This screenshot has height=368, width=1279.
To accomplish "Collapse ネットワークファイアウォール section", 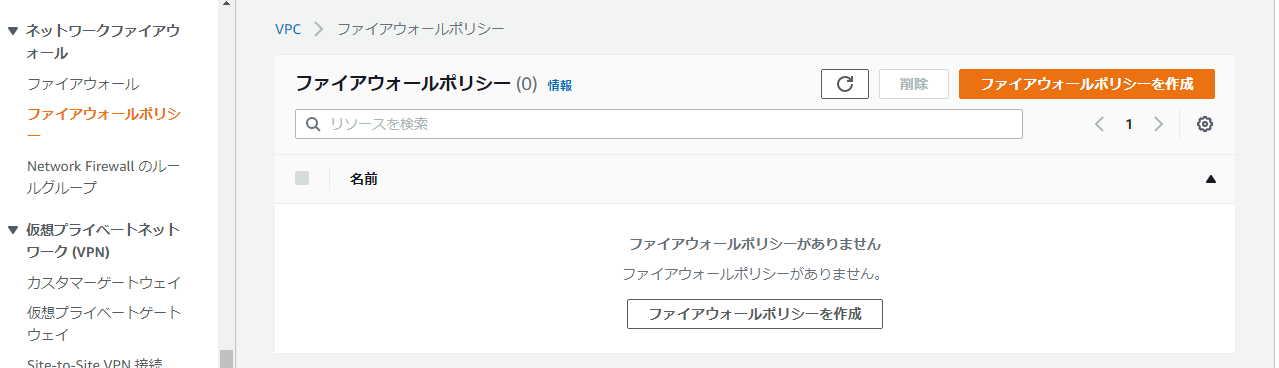I will (x=13, y=31).
